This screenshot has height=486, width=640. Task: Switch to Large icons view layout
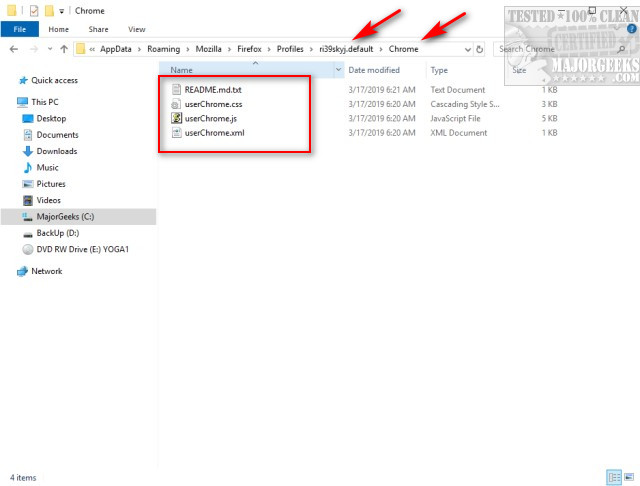[x=629, y=477]
